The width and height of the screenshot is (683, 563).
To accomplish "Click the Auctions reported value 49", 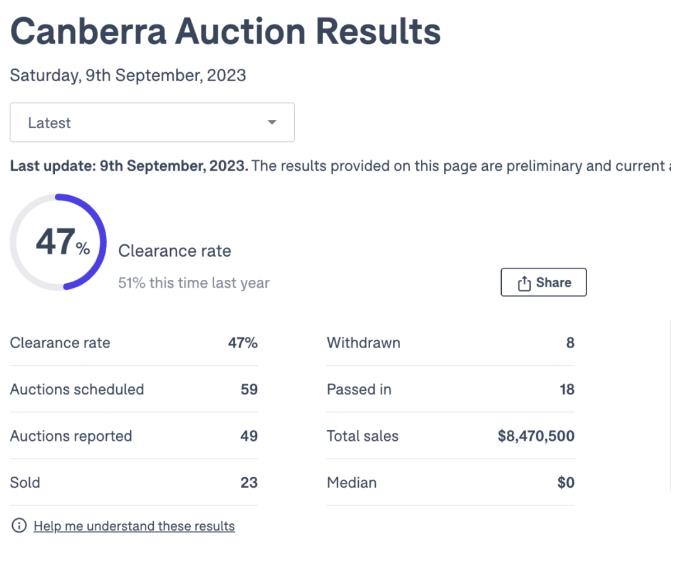I will (248, 436).
